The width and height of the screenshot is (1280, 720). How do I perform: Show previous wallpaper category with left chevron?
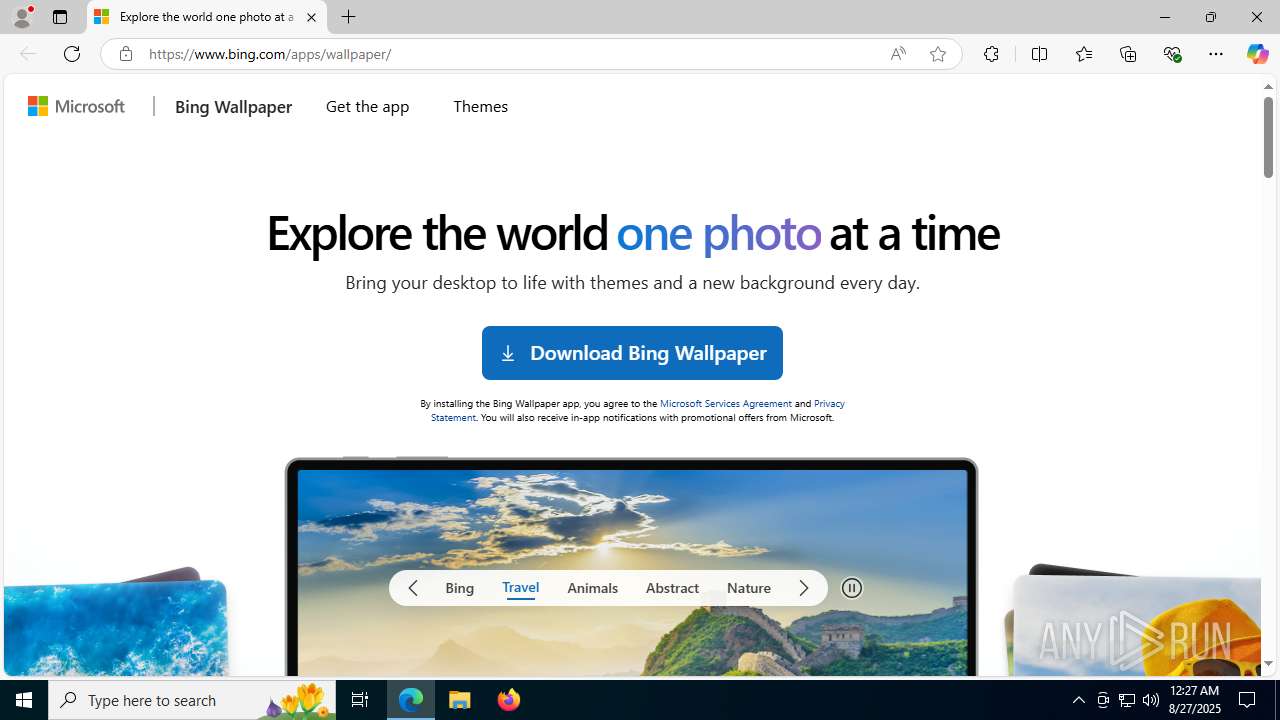click(x=413, y=588)
